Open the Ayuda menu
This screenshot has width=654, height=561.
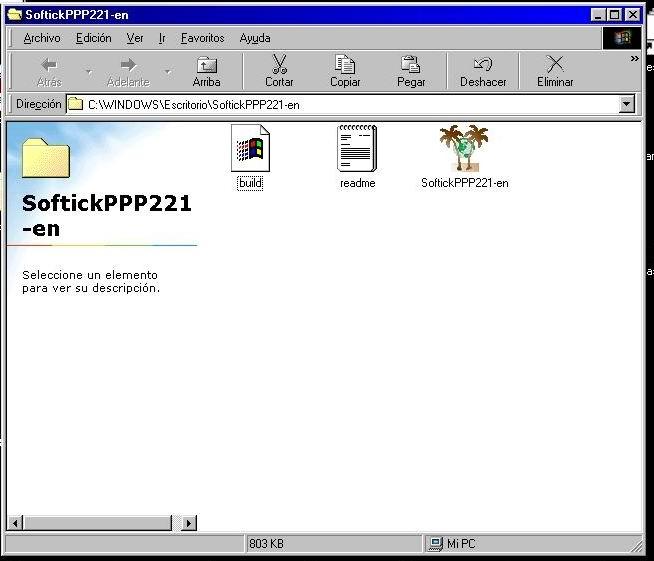(255, 38)
